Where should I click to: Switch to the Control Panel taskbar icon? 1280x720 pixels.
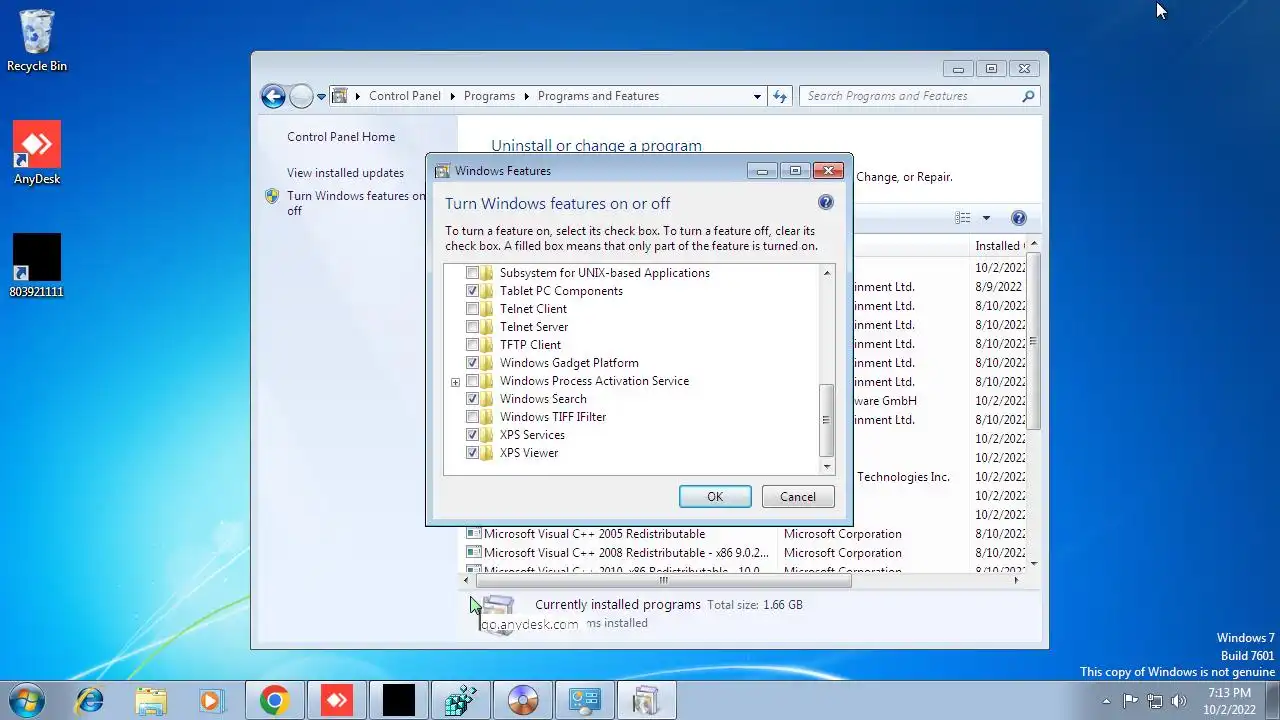tap(585, 701)
